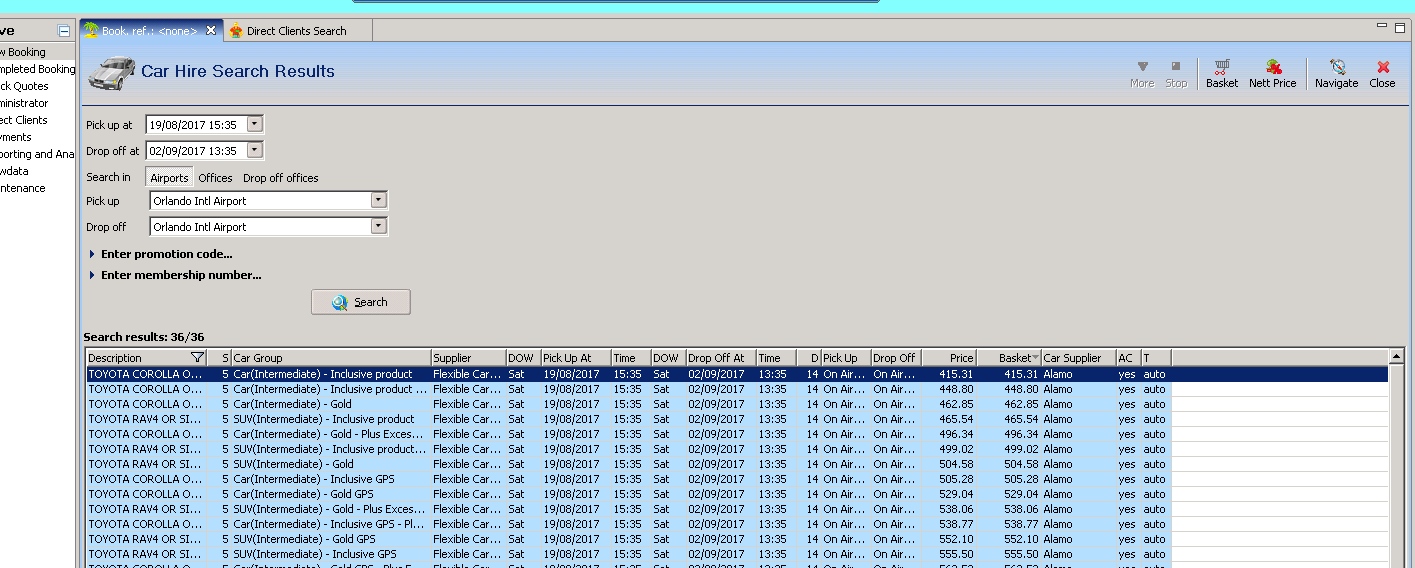Open Direct Clients in left panel
Screen dimensions: 1415x568
(x=24, y=120)
